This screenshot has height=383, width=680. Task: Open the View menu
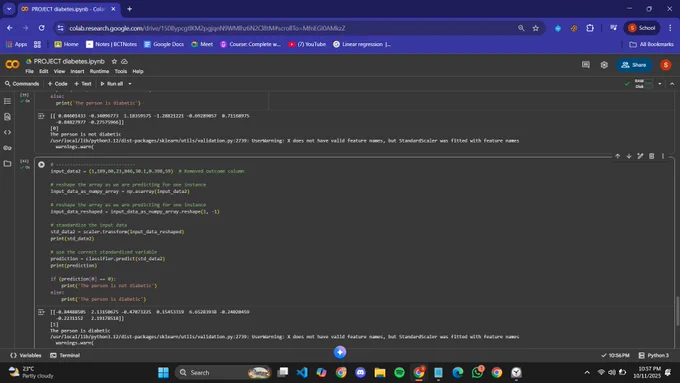pos(59,72)
